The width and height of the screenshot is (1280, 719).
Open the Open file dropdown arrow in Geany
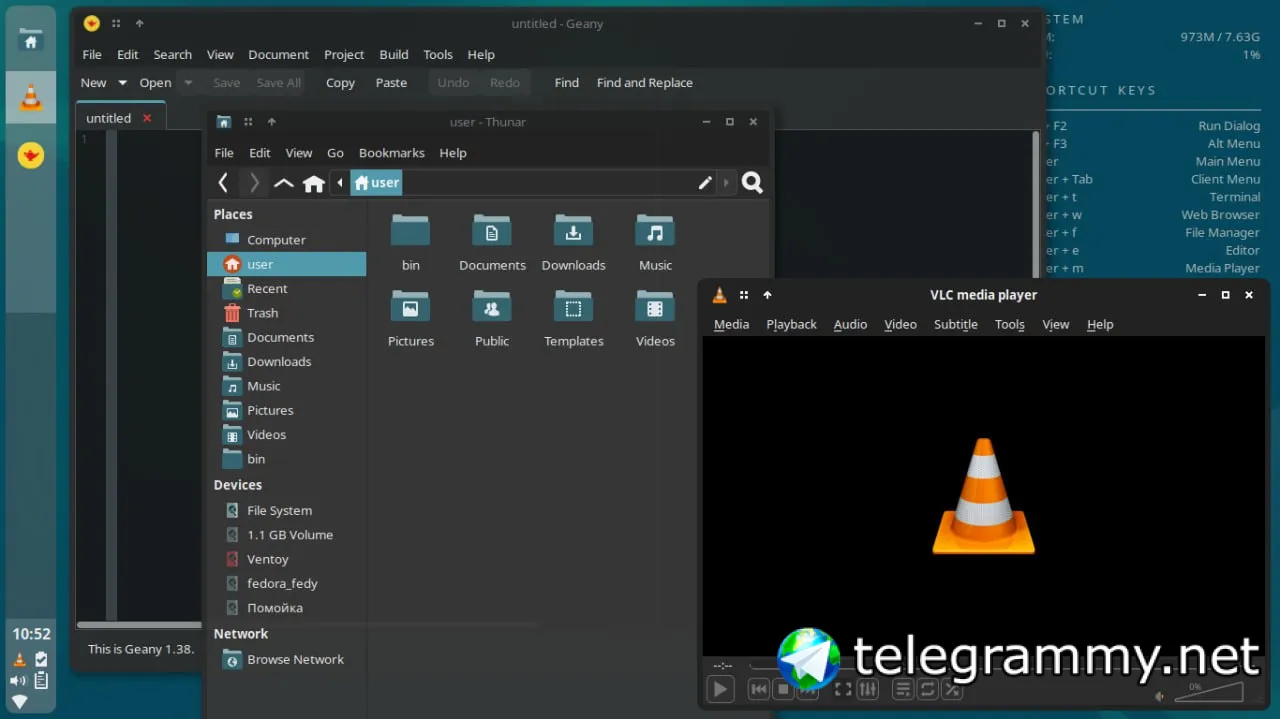click(x=188, y=83)
